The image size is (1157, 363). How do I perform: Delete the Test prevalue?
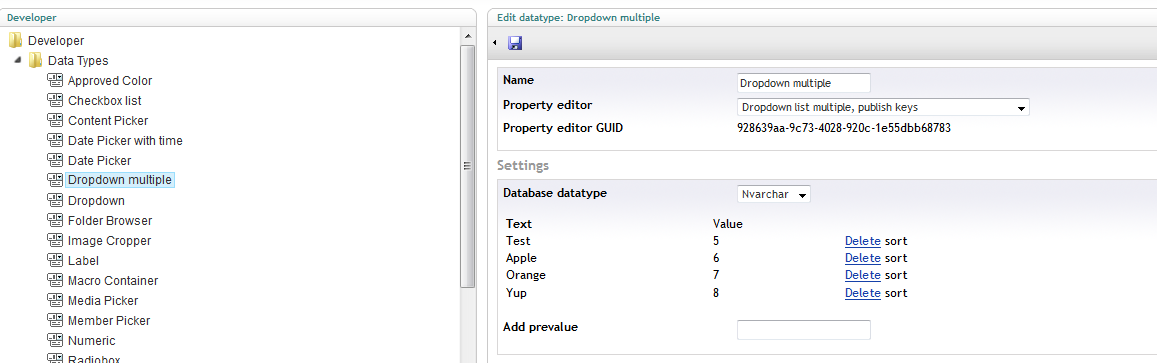(x=863, y=241)
